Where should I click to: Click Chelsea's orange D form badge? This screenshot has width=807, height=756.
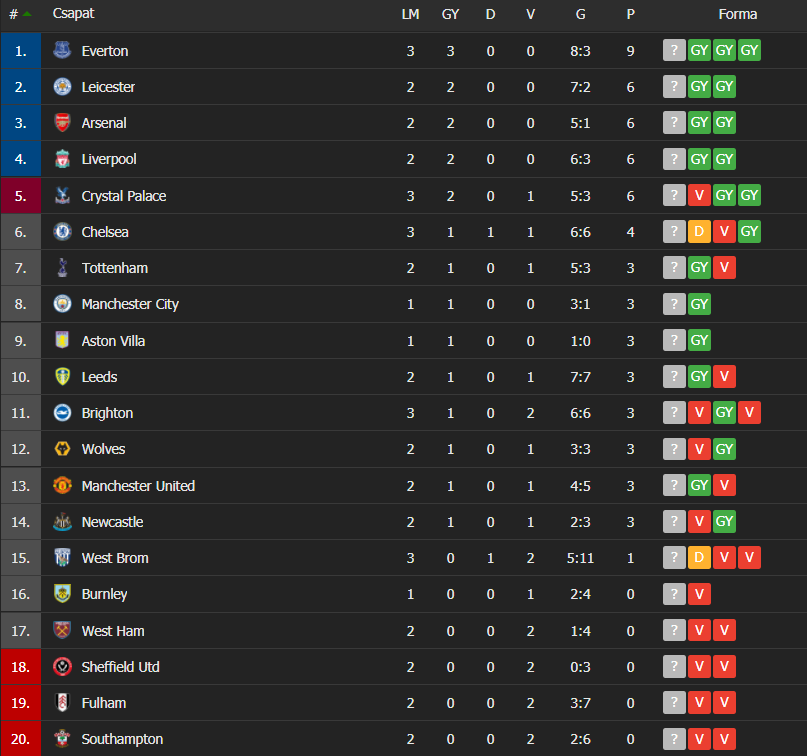[699, 232]
